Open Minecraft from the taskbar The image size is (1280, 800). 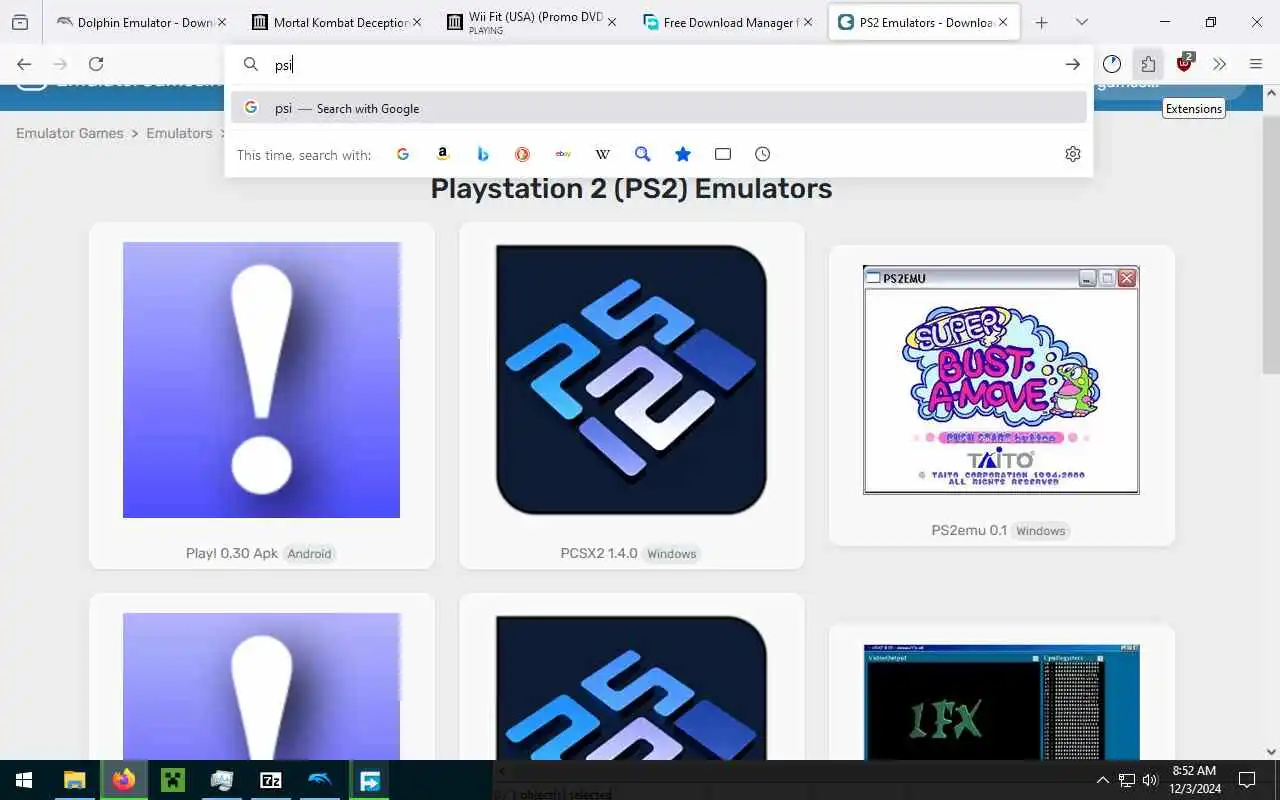pyautogui.click(x=172, y=780)
